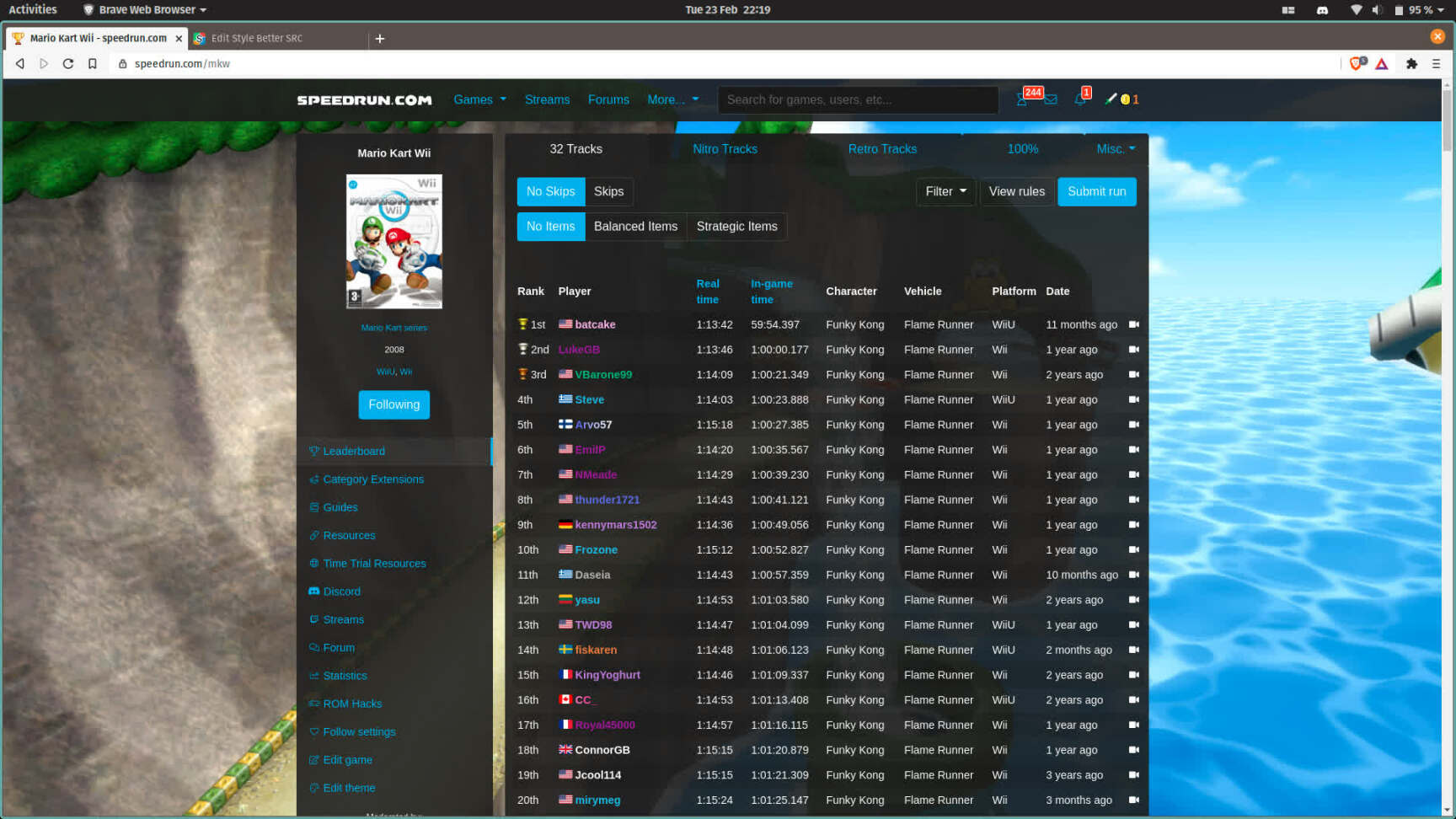
Task: Open the Misc. category dropdown
Action: pyautogui.click(x=1116, y=149)
